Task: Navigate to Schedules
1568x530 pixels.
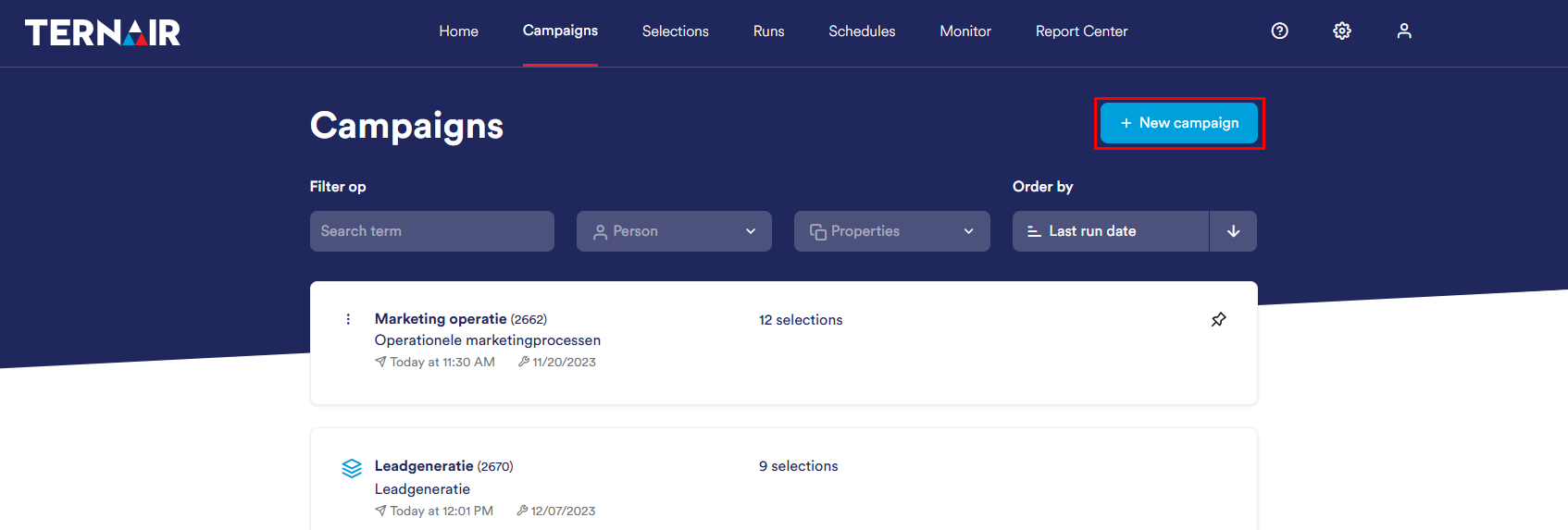Action: tap(862, 31)
